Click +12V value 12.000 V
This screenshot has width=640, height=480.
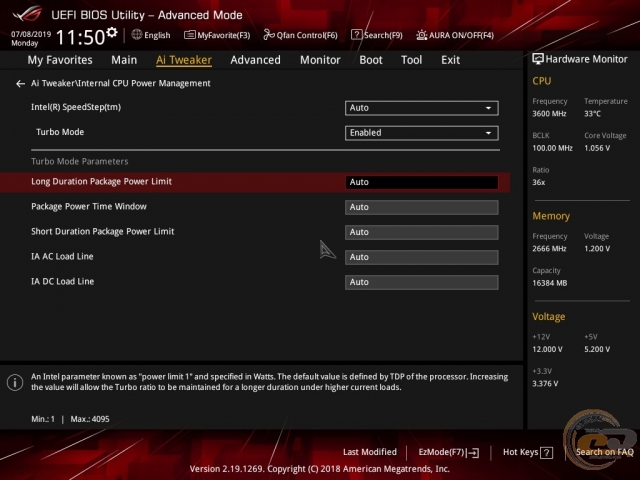547,349
